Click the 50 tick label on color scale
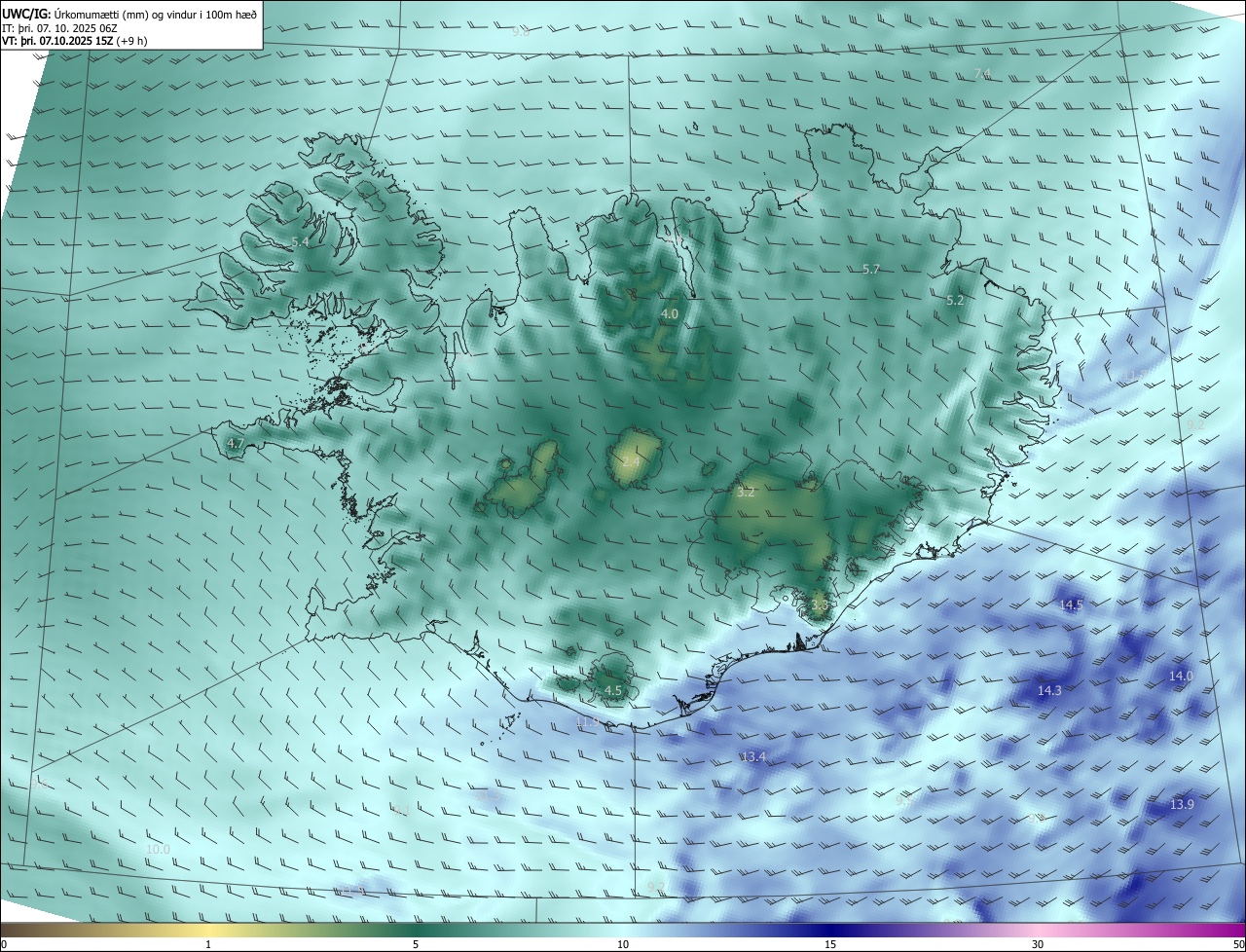Viewport: 1246px width, 952px height. click(x=1238, y=944)
